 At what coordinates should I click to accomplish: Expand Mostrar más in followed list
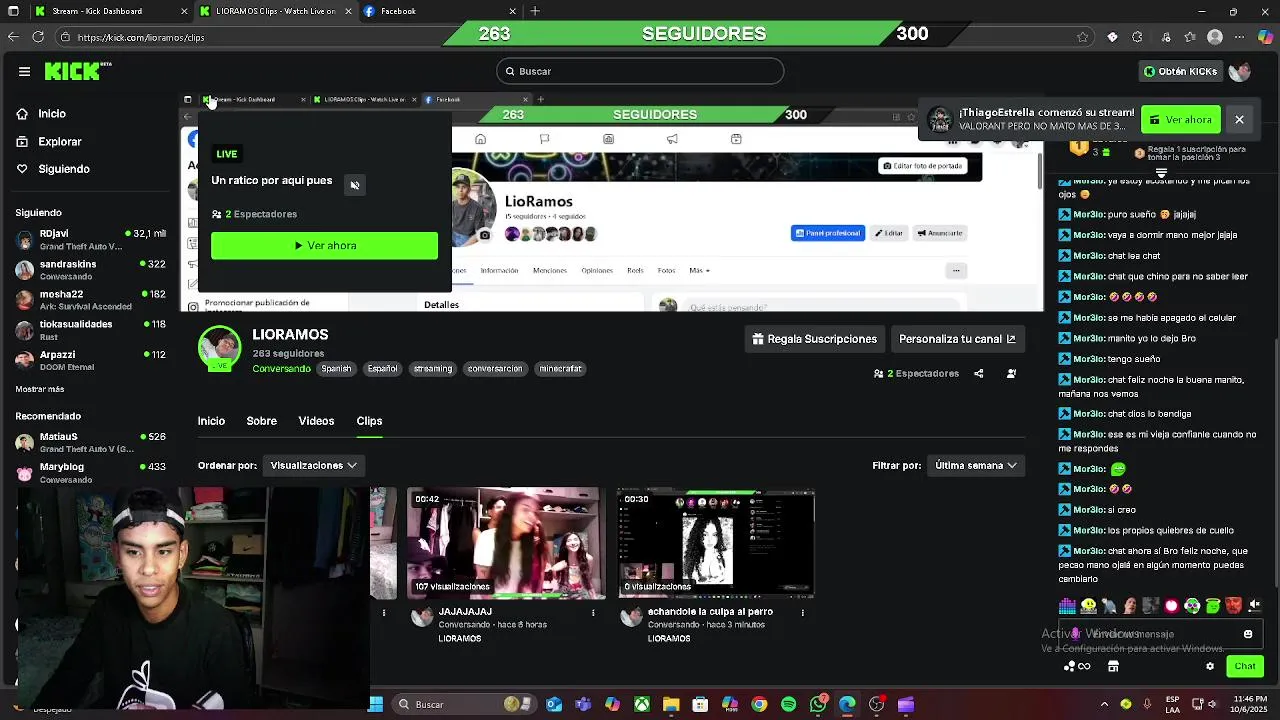40,389
